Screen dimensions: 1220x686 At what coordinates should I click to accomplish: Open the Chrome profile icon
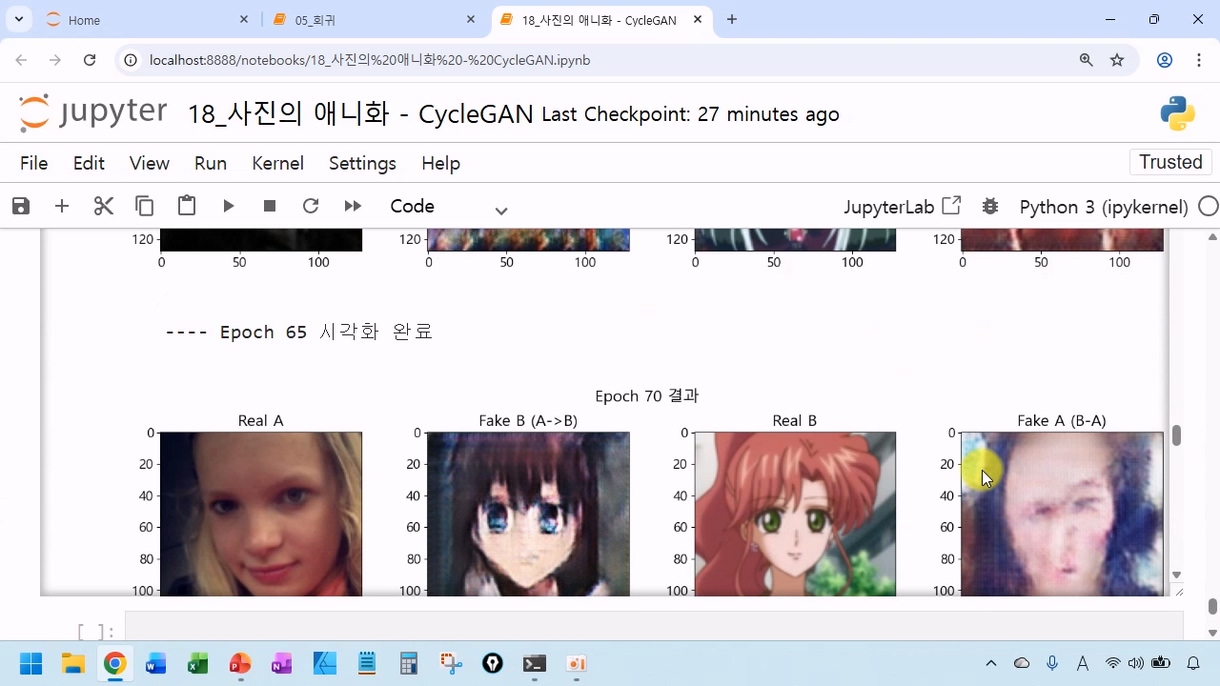click(x=1164, y=60)
